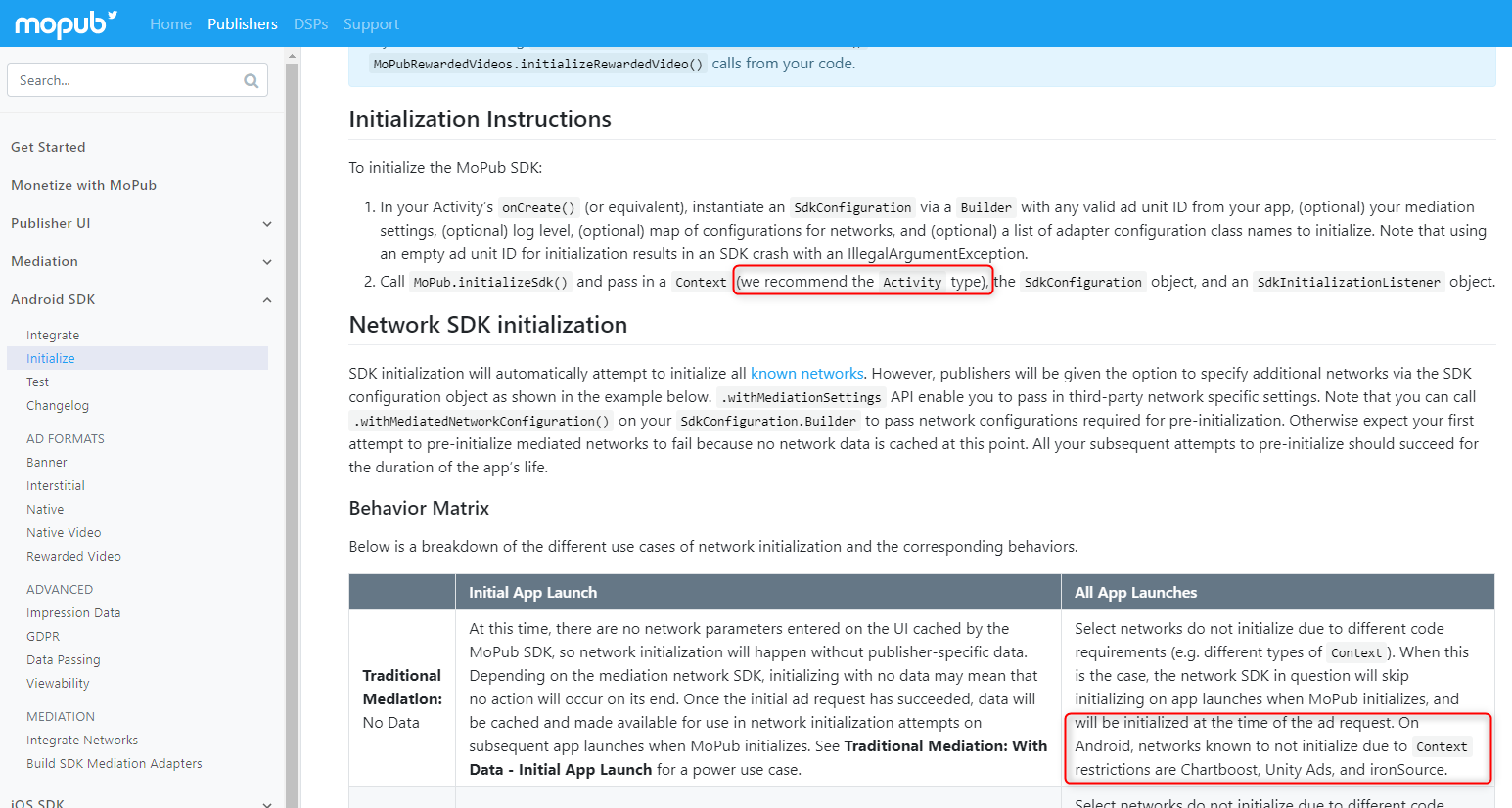
Task: Open the Mediation sidebar section
Action: point(44,261)
